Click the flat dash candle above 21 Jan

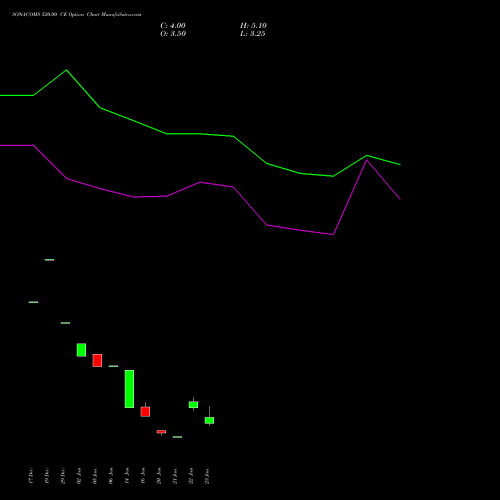pos(177,437)
